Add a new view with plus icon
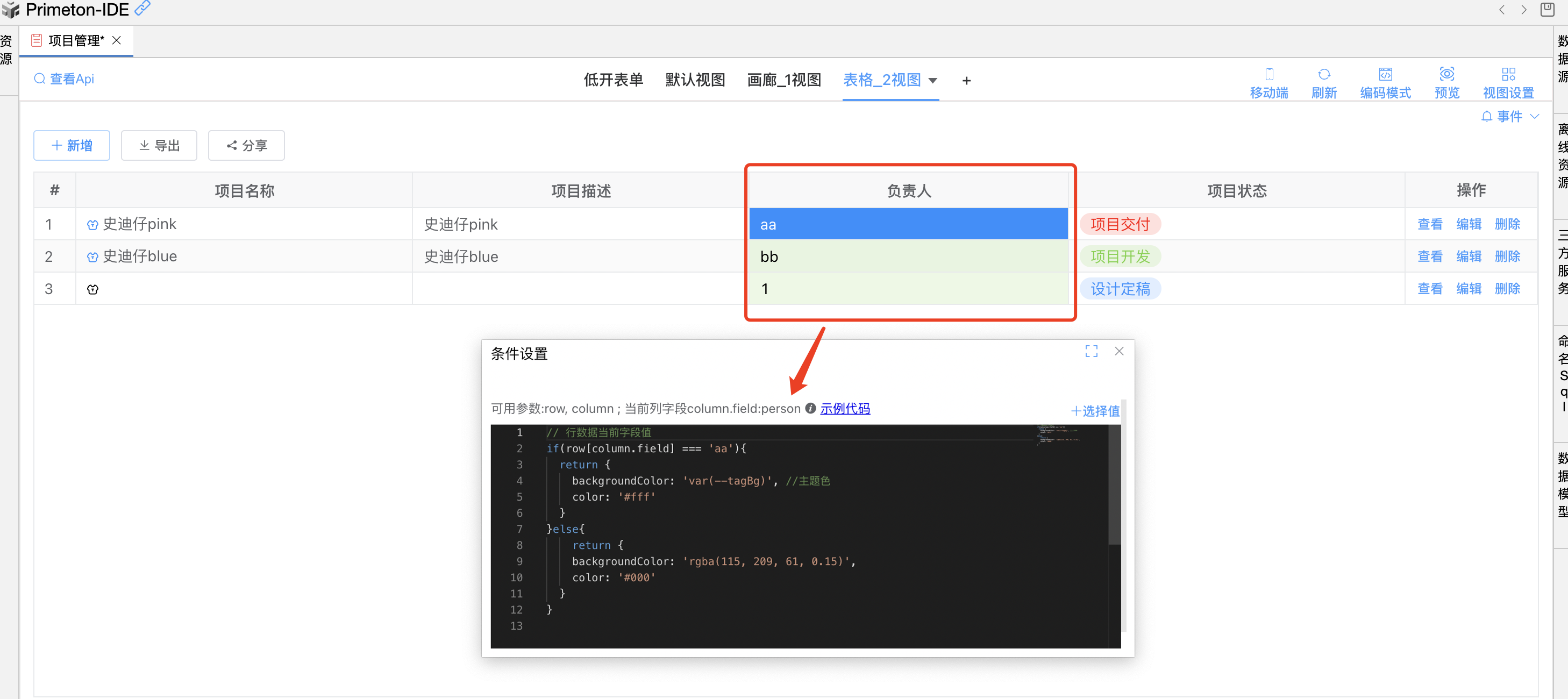The width and height of the screenshot is (1568, 699). 966,80
